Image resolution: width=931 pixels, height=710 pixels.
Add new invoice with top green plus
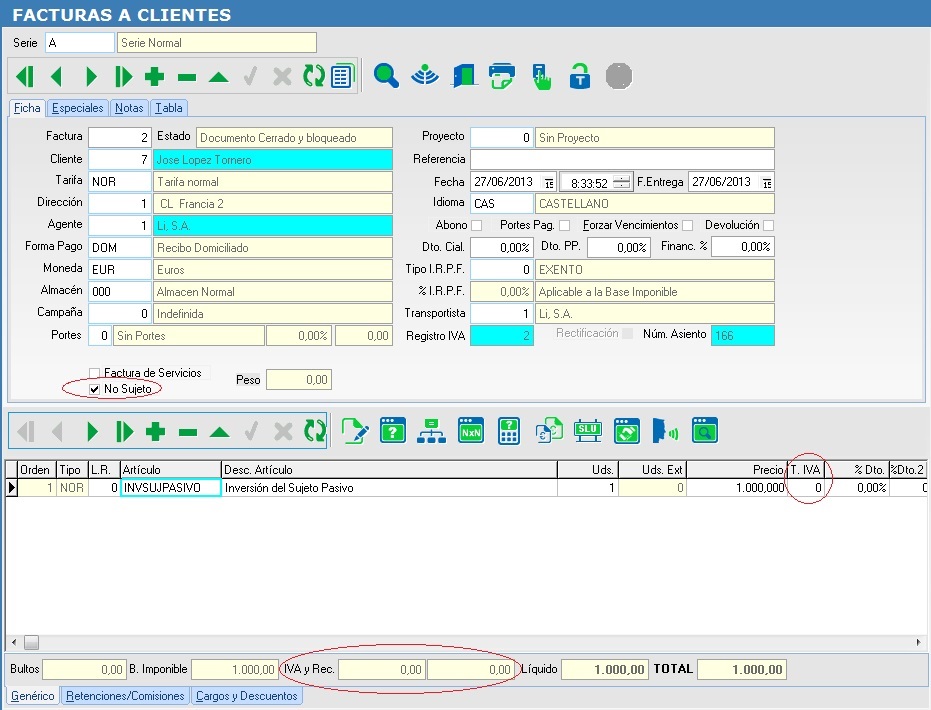(154, 77)
